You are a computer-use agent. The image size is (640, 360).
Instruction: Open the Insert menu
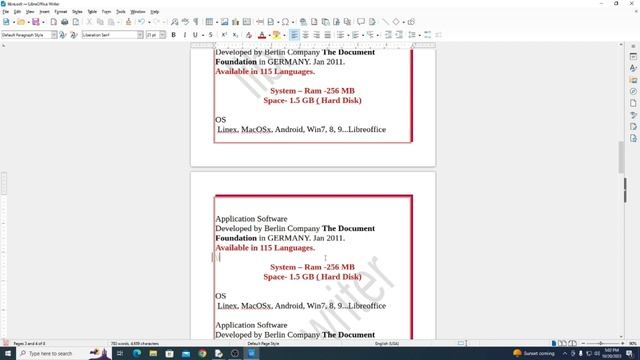pyautogui.click(x=44, y=12)
